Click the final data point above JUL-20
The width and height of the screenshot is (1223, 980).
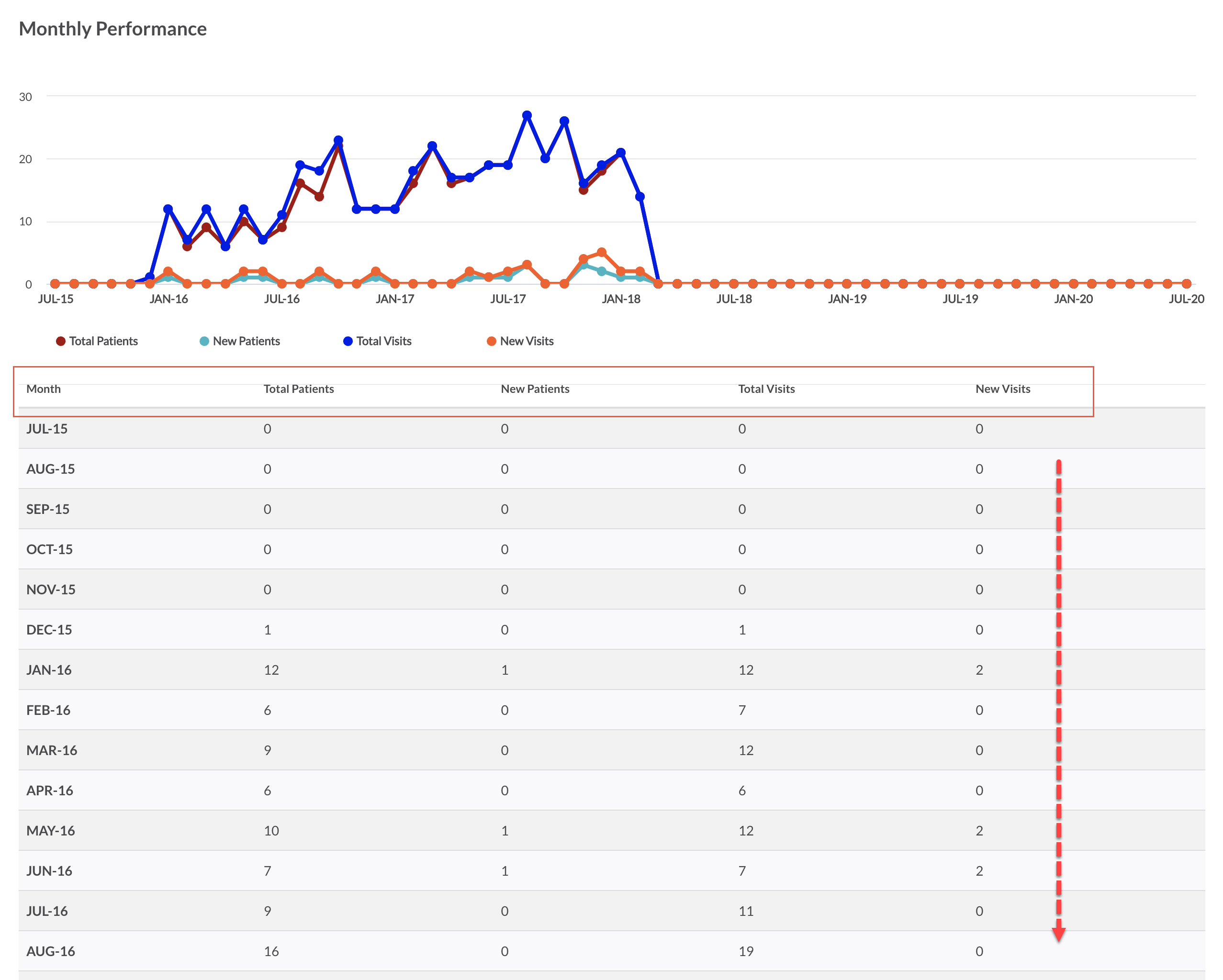(x=1186, y=284)
